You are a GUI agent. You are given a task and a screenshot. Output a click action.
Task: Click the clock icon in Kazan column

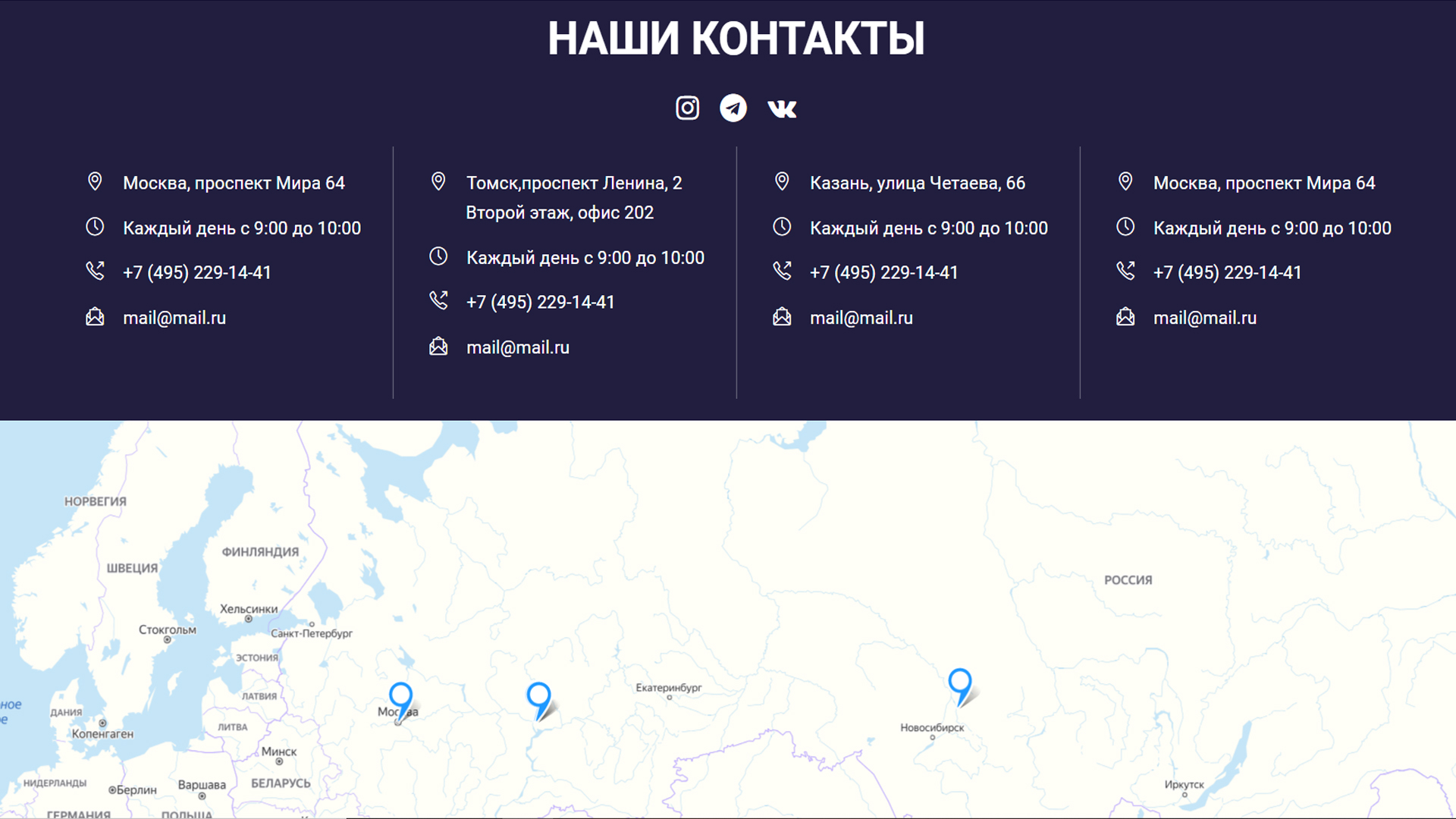[x=782, y=227]
